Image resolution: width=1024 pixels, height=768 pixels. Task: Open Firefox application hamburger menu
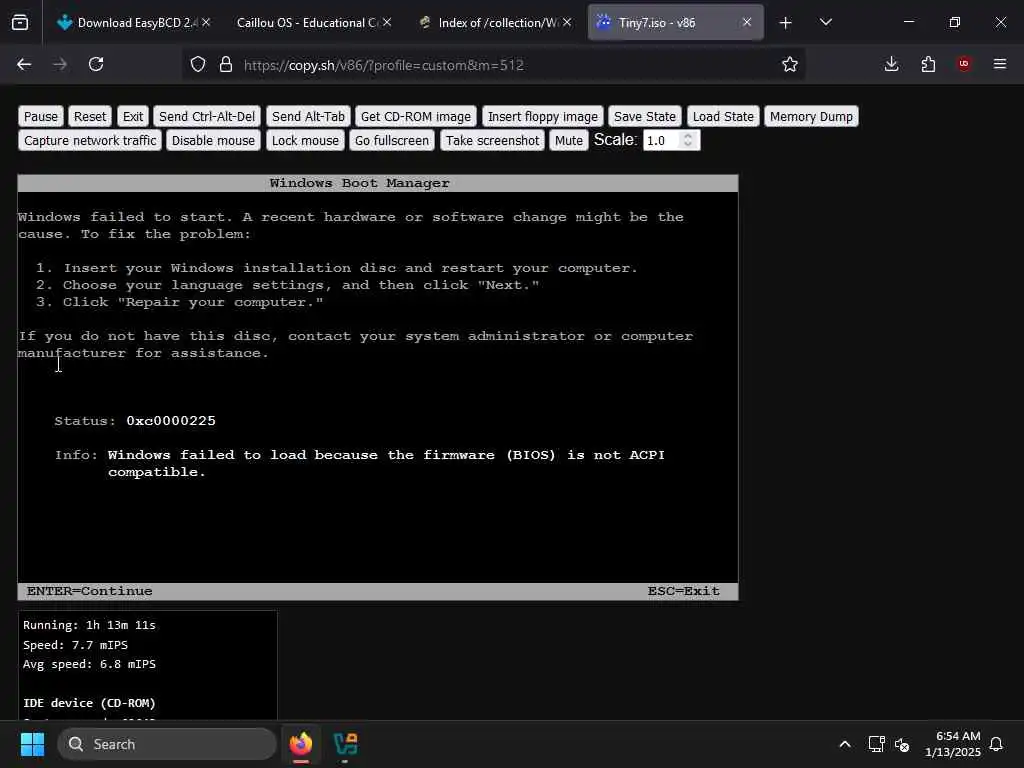1000,64
